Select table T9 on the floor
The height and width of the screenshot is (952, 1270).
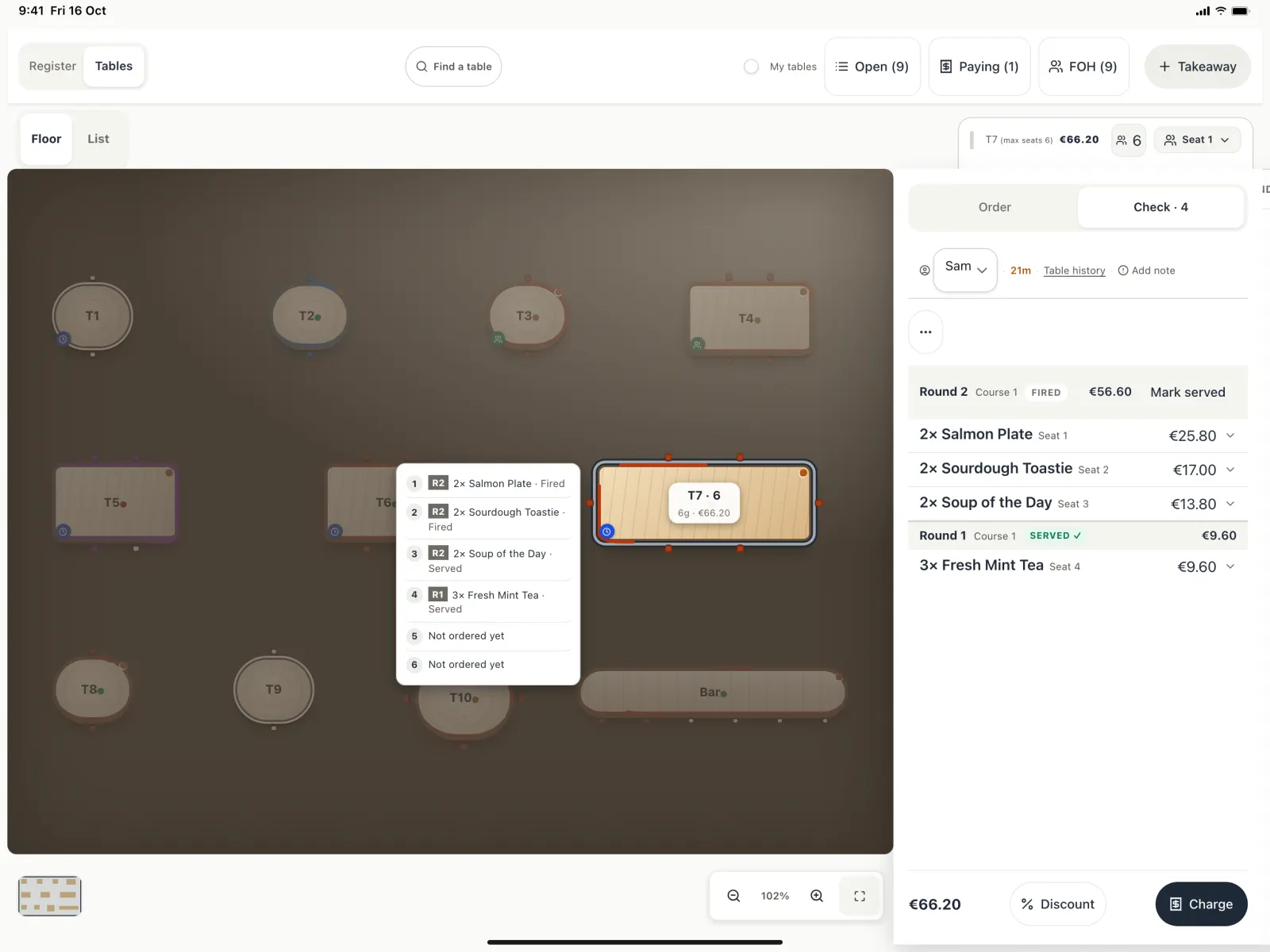click(x=274, y=689)
